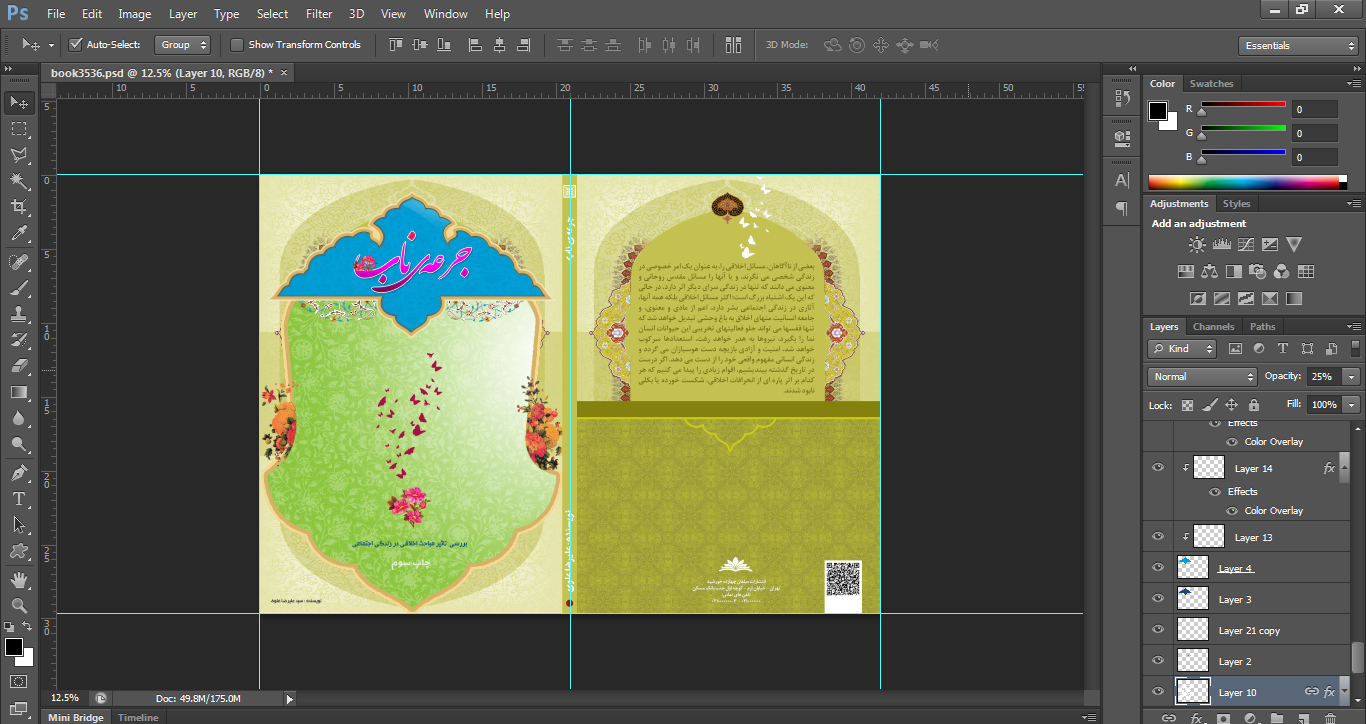Select Layer 21 copy in Layers panel
The image size is (1366, 724).
1249,630
